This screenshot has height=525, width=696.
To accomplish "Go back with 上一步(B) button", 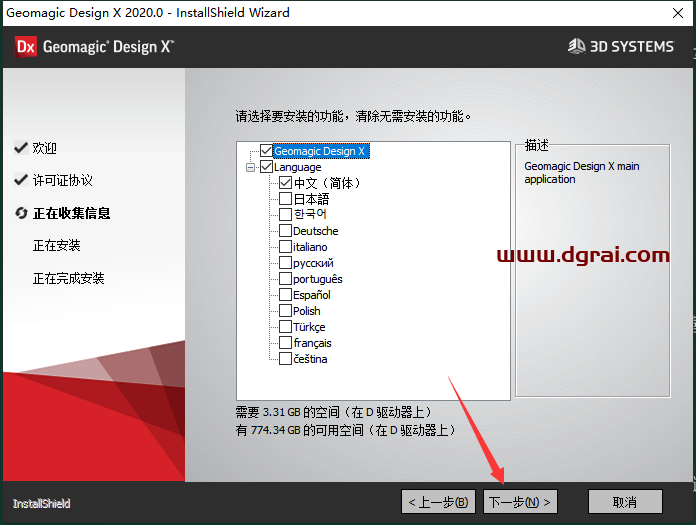I will click(438, 502).
